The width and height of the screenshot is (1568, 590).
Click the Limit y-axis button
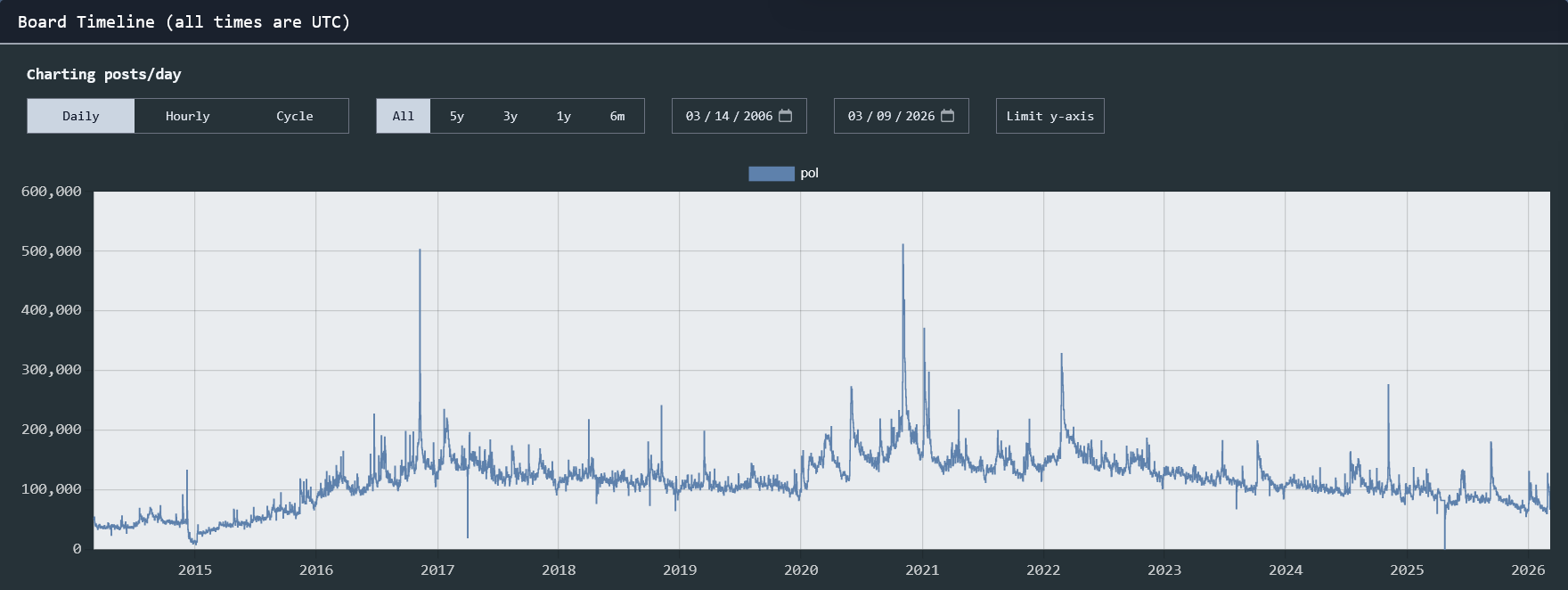click(x=1050, y=116)
